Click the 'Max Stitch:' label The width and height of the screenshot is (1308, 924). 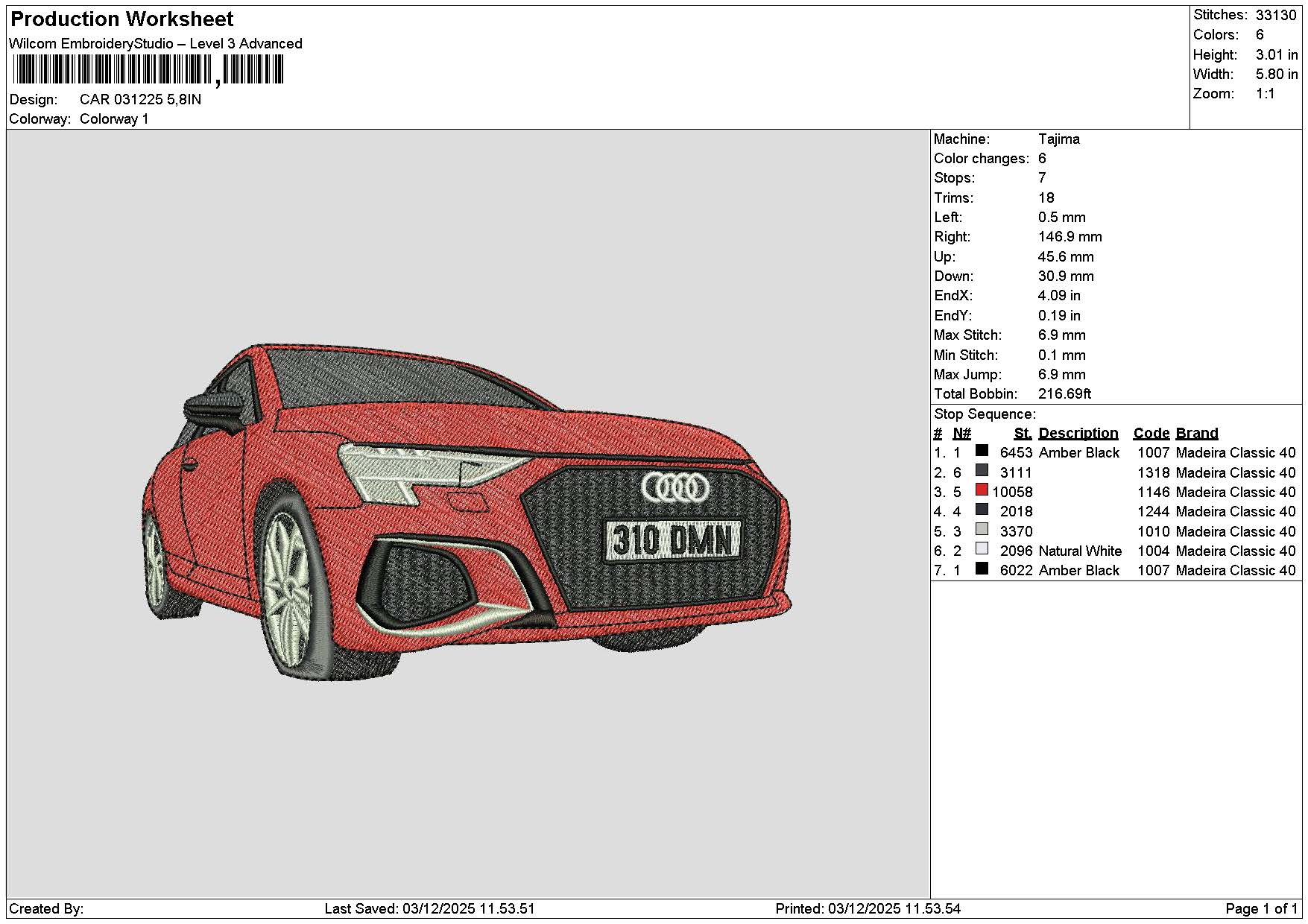coord(967,335)
